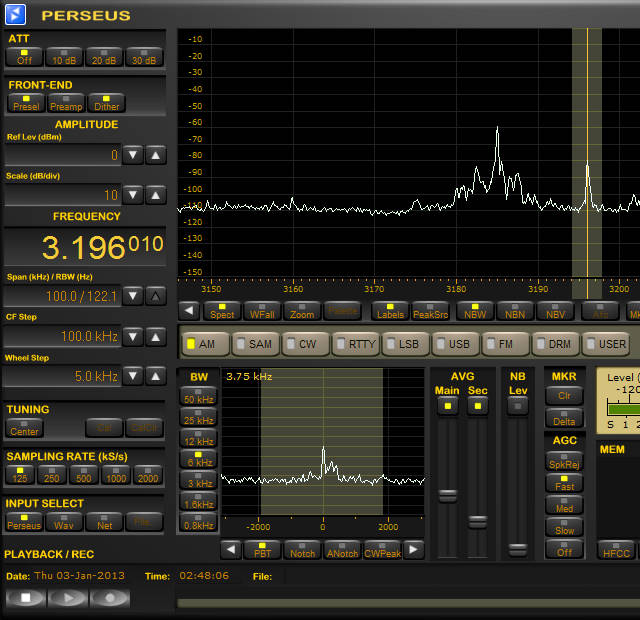
Task: Click the Perseus logo icon
Action: point(15,14)
